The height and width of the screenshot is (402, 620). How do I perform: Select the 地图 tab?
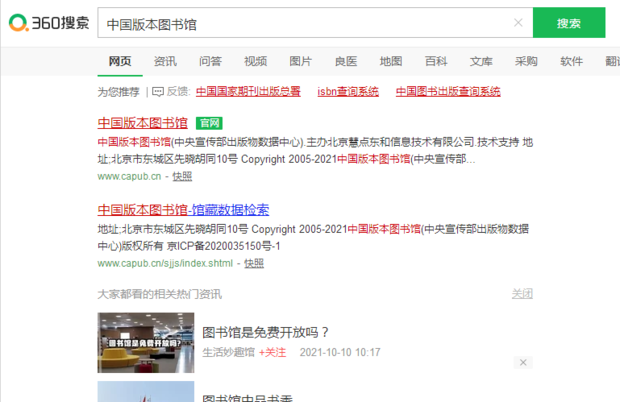pyautogui.click(x=391, y=61)
